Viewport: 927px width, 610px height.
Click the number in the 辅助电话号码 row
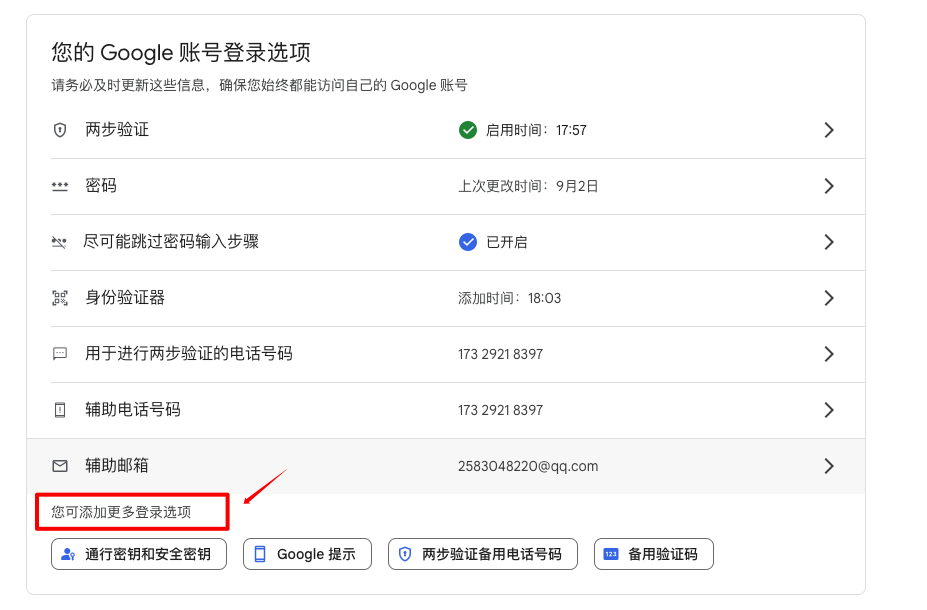500,410
